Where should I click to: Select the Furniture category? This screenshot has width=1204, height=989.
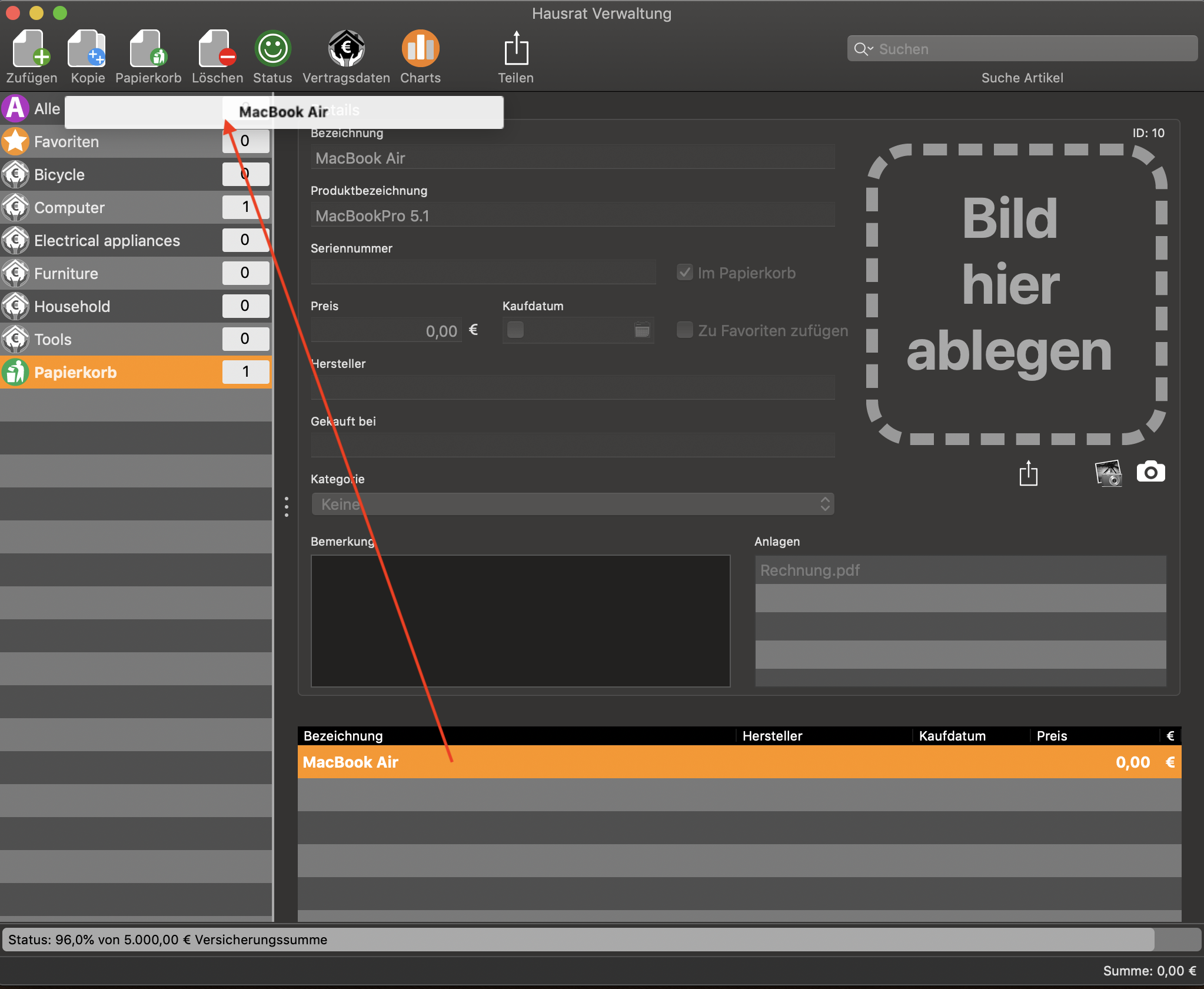click(x=136, y=273)
